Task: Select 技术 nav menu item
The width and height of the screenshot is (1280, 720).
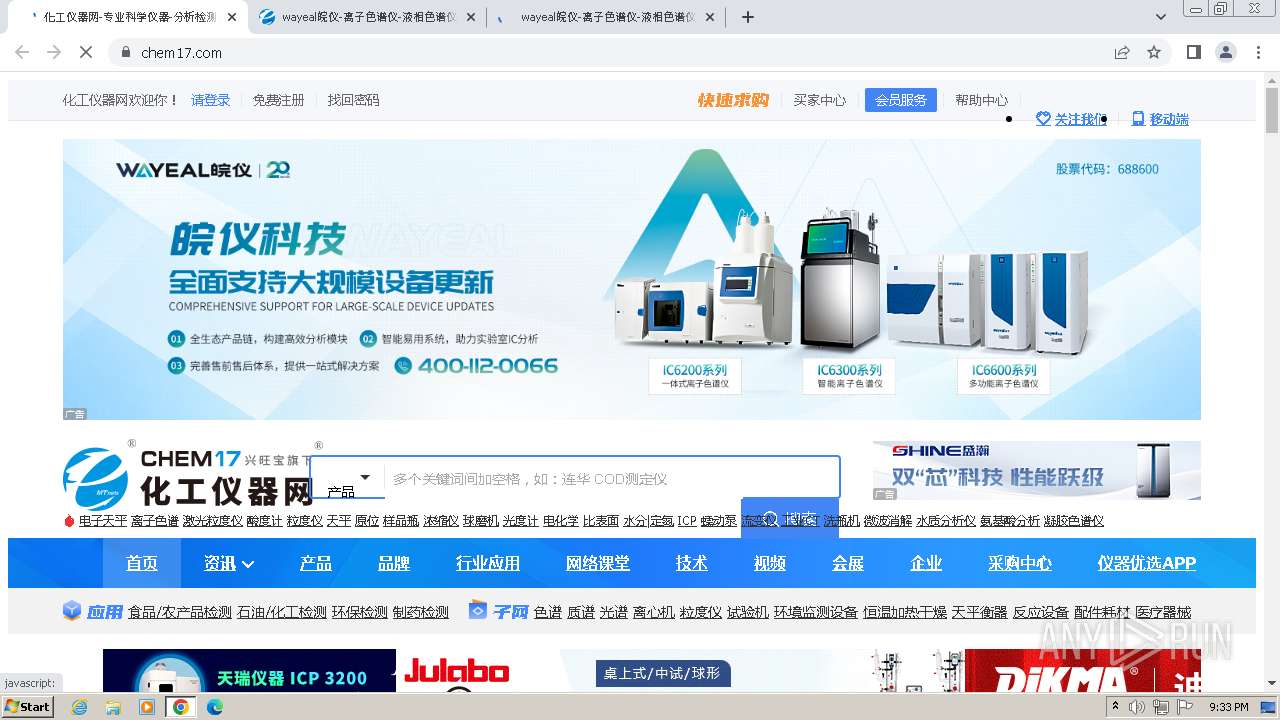Action: click(692, 563)
